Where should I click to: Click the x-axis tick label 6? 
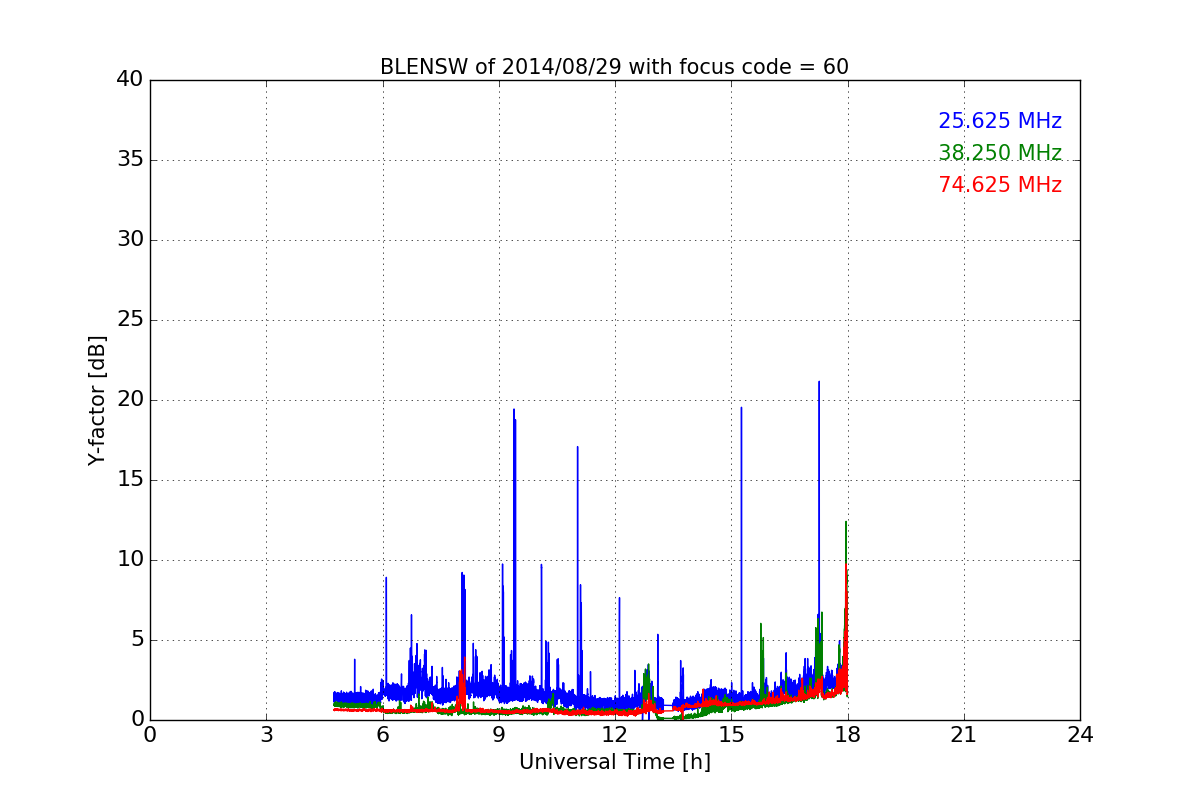coord(382,734)
